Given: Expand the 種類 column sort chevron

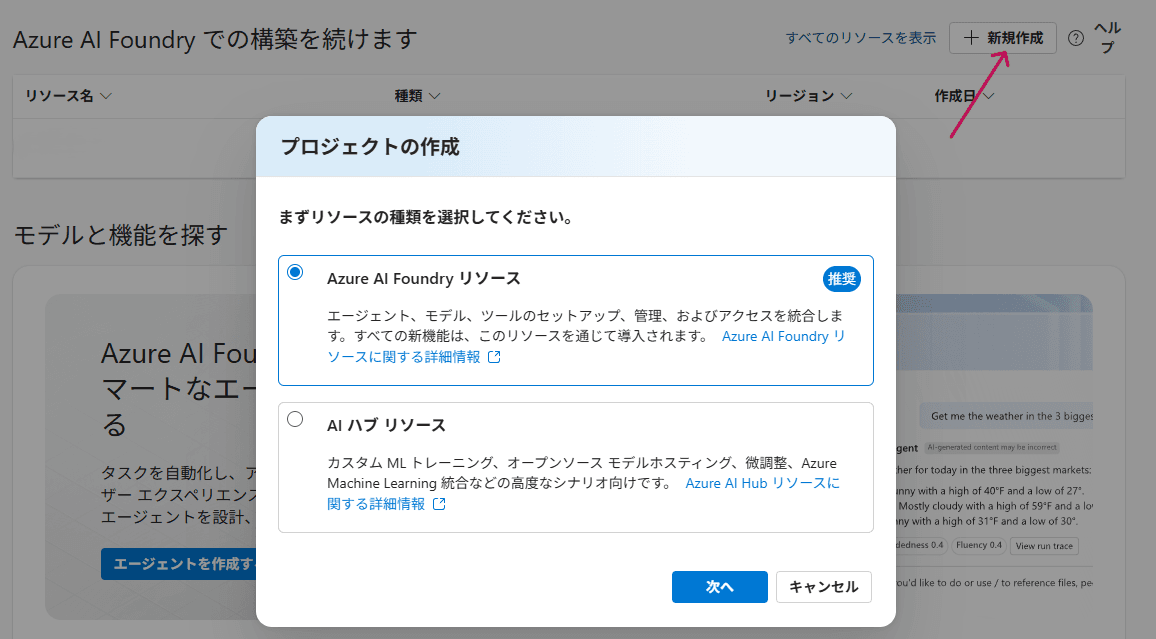Looking at the screenshot, I should (x=434, y=96).
